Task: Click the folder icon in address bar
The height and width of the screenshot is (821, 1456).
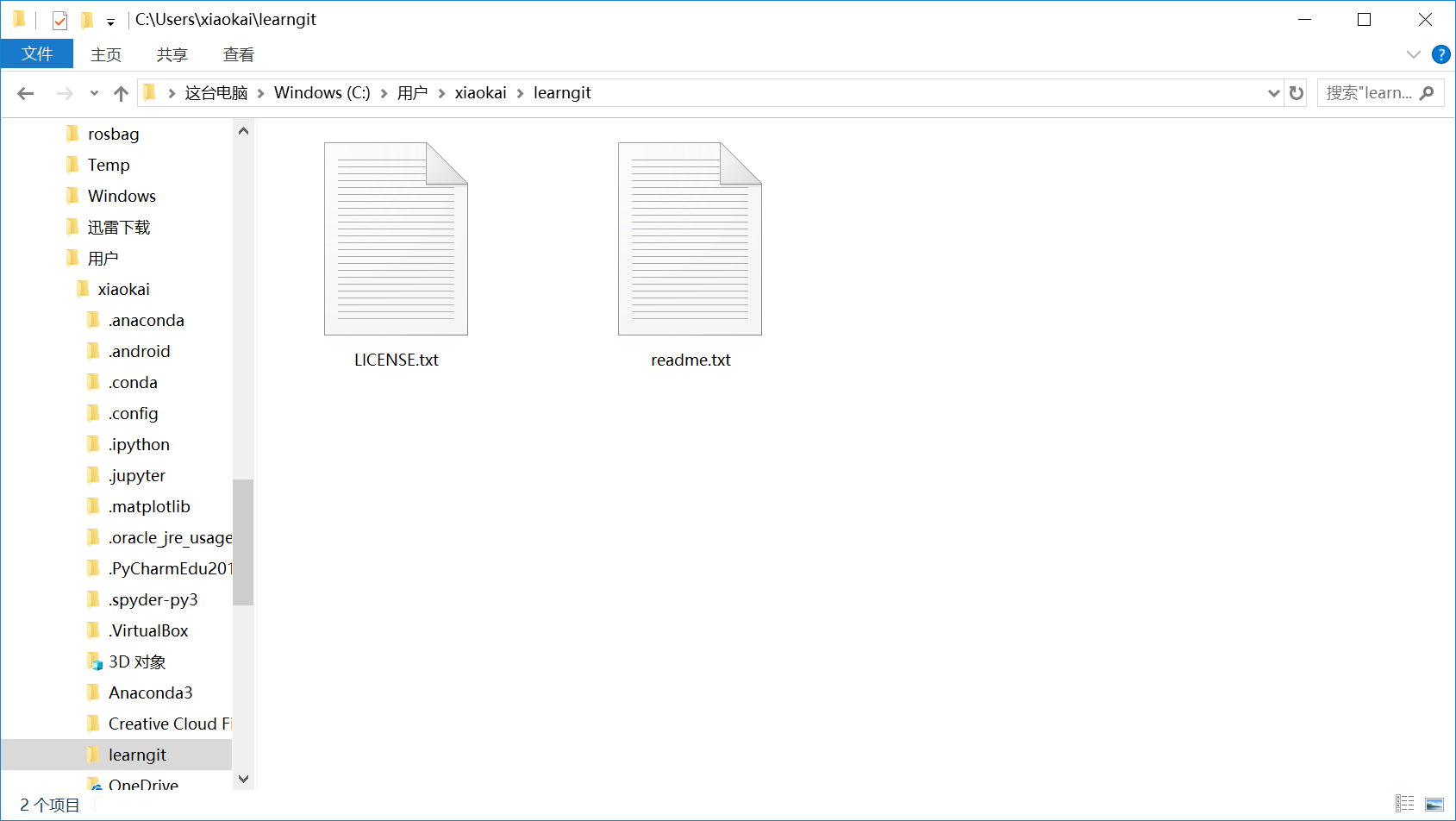Action: [149, 92]
